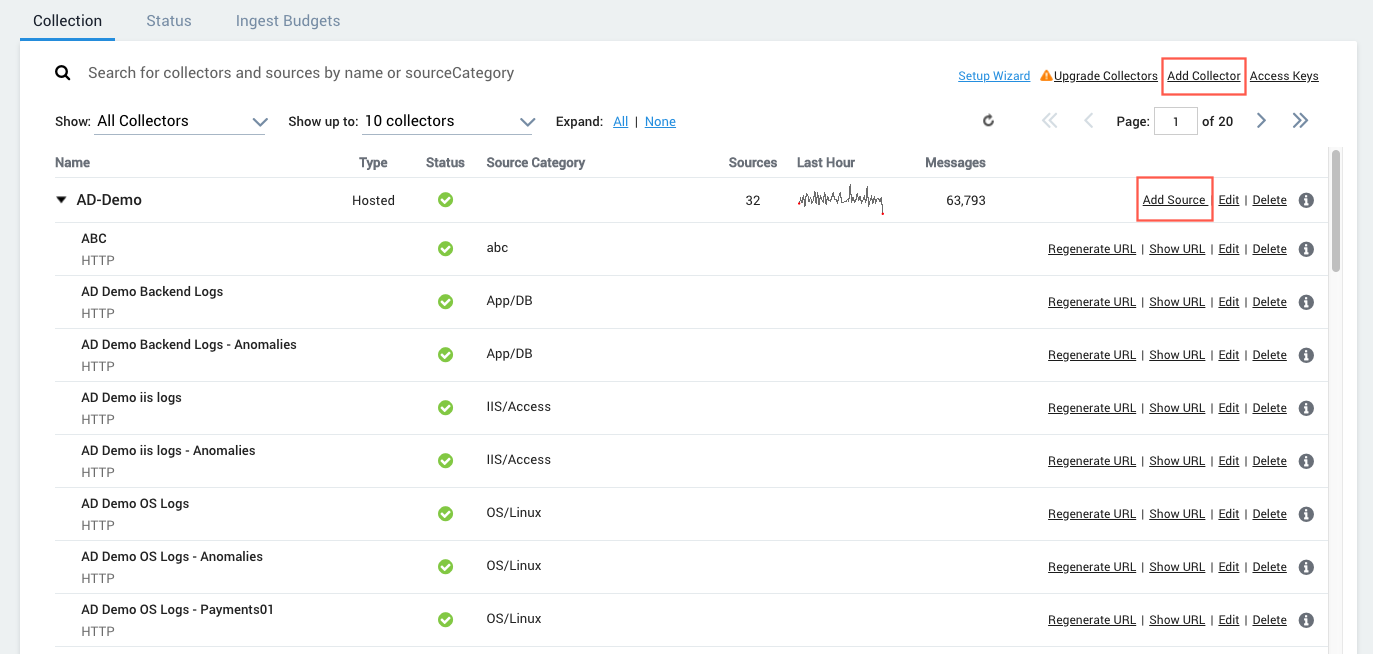
Task: Click the page number input field
Action: click(x=1175, y=121)
